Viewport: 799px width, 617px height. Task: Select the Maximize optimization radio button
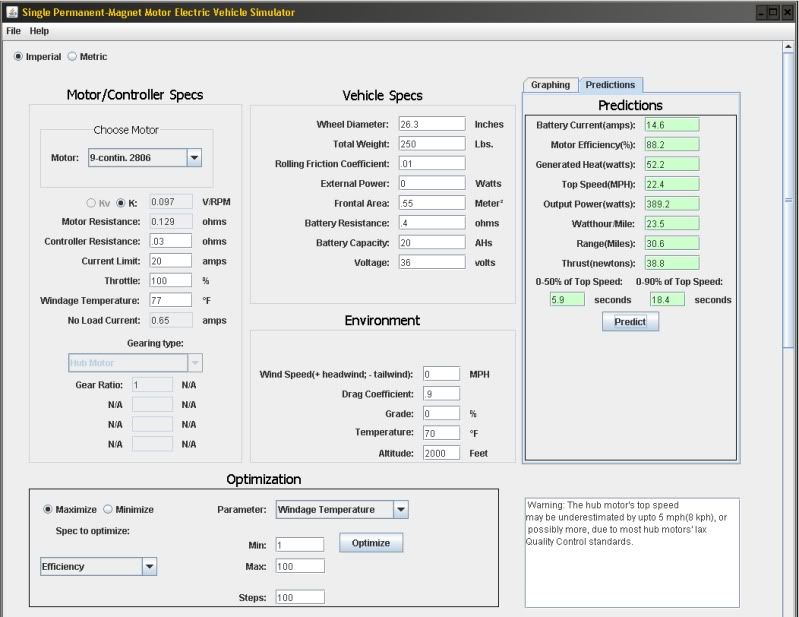tap(48, 510)
